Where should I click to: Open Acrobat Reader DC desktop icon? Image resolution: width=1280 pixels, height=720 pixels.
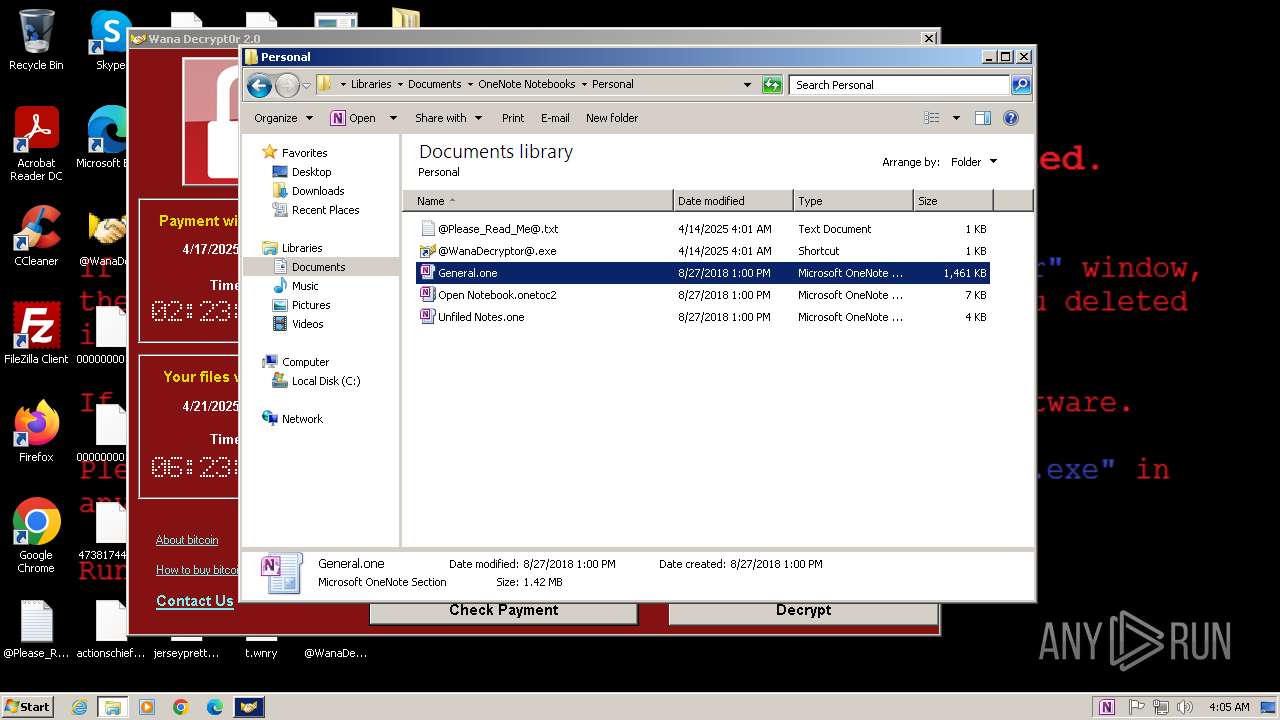[x=36, y=145]
